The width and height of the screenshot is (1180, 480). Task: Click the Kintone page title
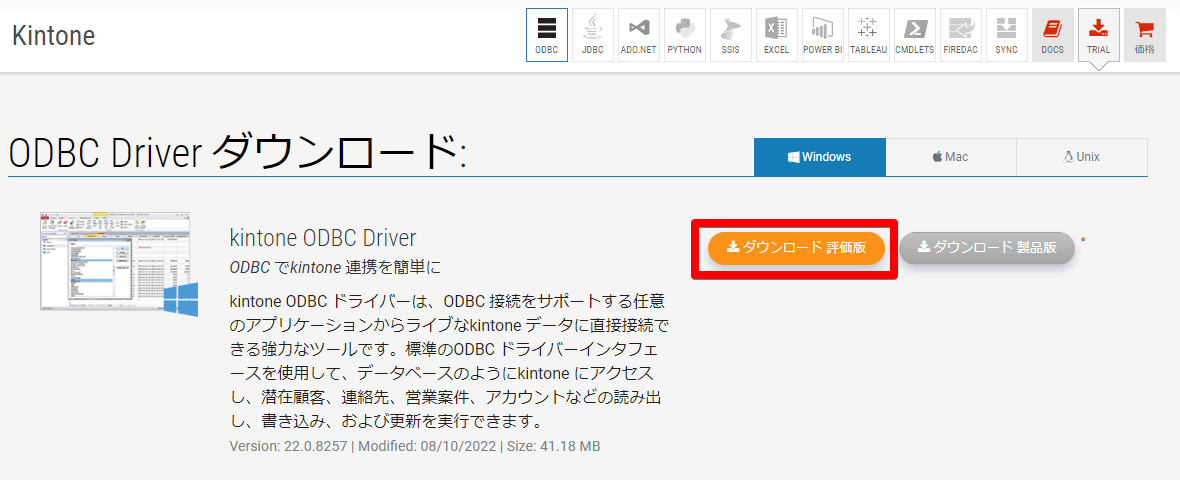point(53,35)
